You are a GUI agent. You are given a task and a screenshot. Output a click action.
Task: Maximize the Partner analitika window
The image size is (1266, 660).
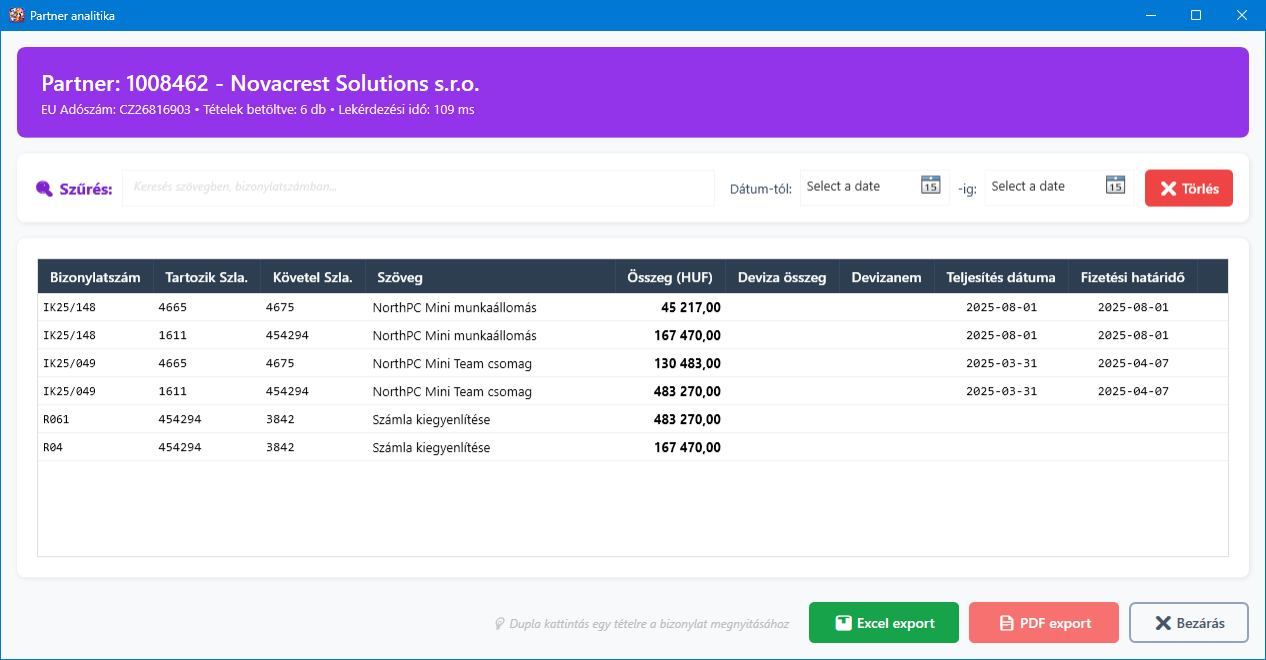tap(1196, 15)
